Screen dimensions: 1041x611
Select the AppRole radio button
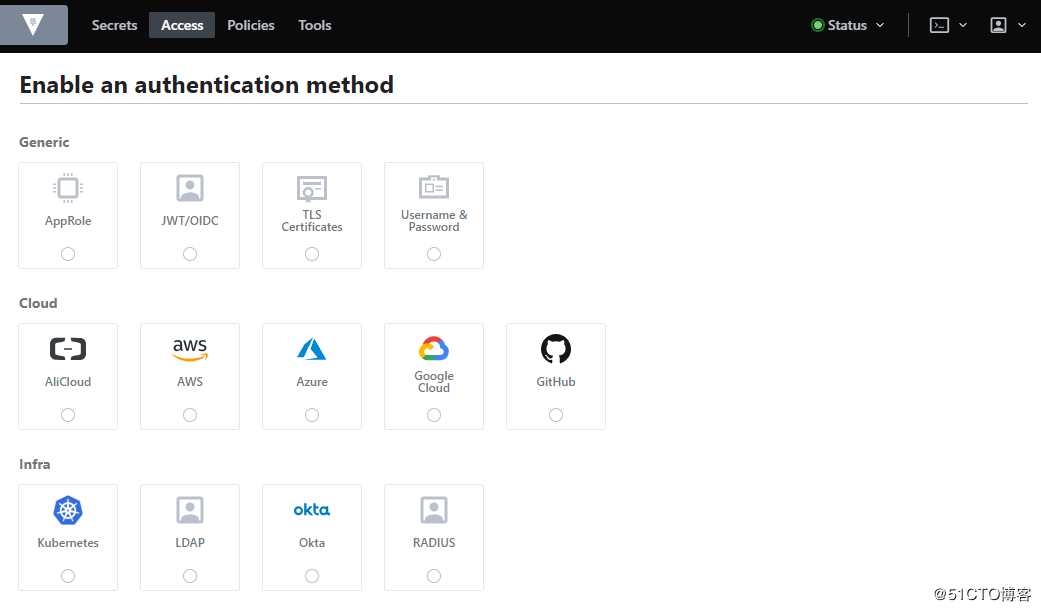click(x=68, y=254)
